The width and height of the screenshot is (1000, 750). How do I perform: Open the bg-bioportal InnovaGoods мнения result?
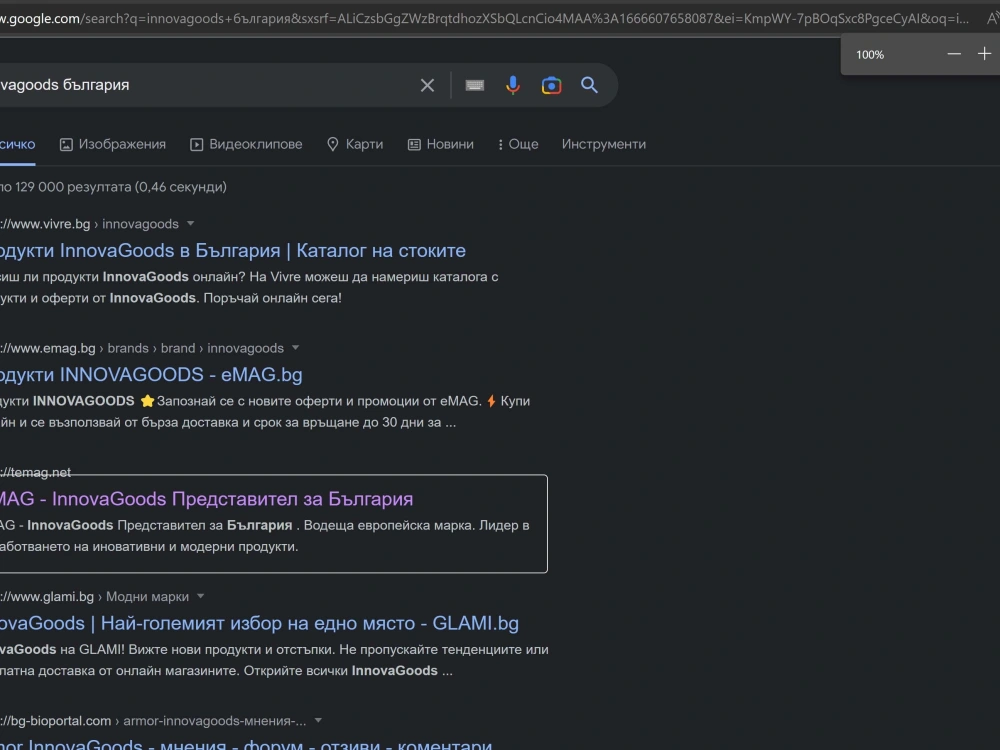pyautogui.click(x=246, y=743)
